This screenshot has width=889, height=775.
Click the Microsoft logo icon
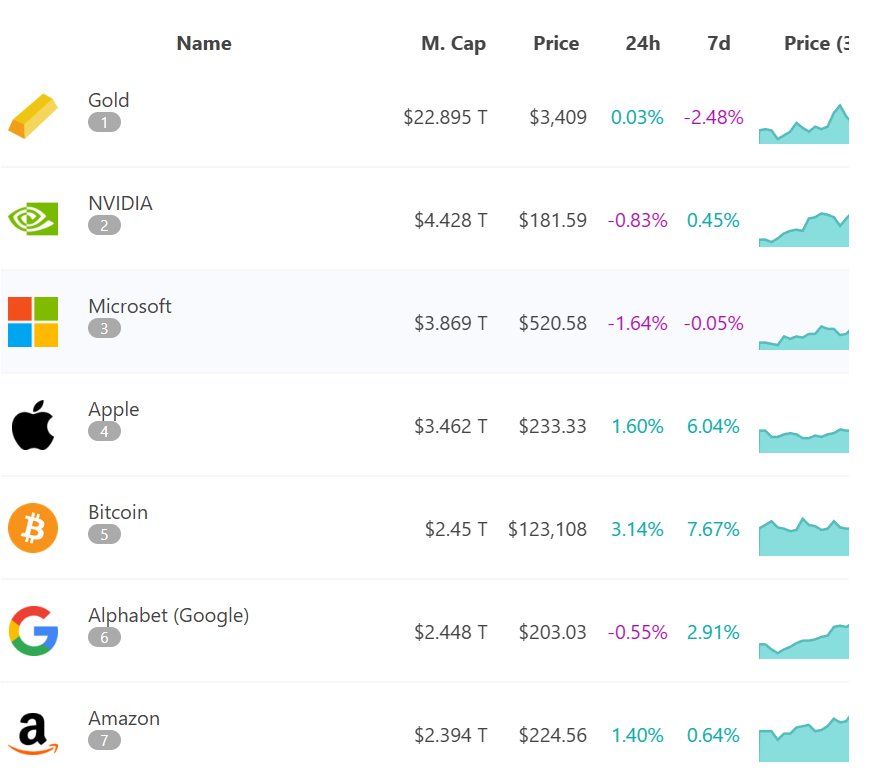coord(33,322)
